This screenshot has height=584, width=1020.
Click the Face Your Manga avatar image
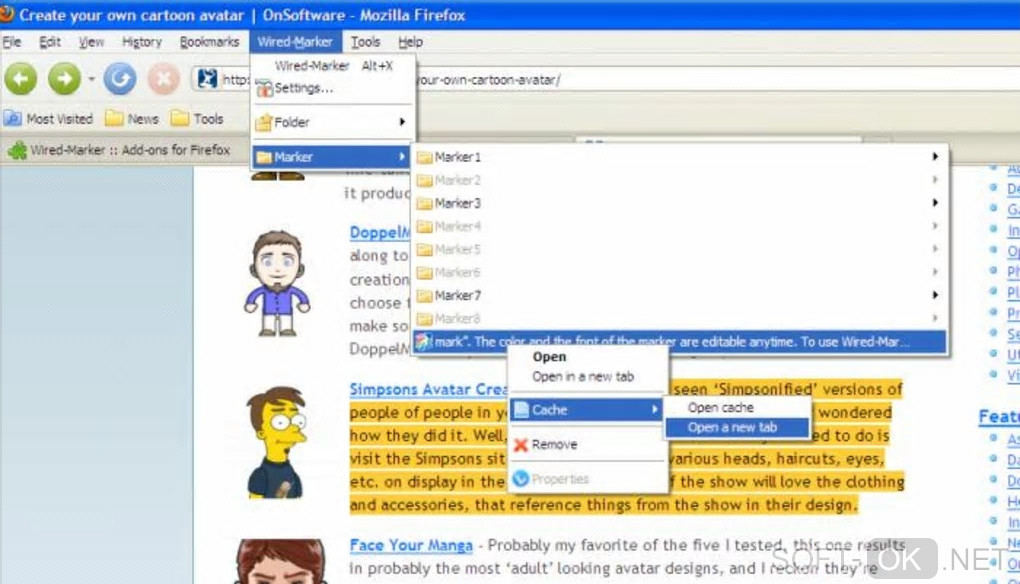click(281, 561)
